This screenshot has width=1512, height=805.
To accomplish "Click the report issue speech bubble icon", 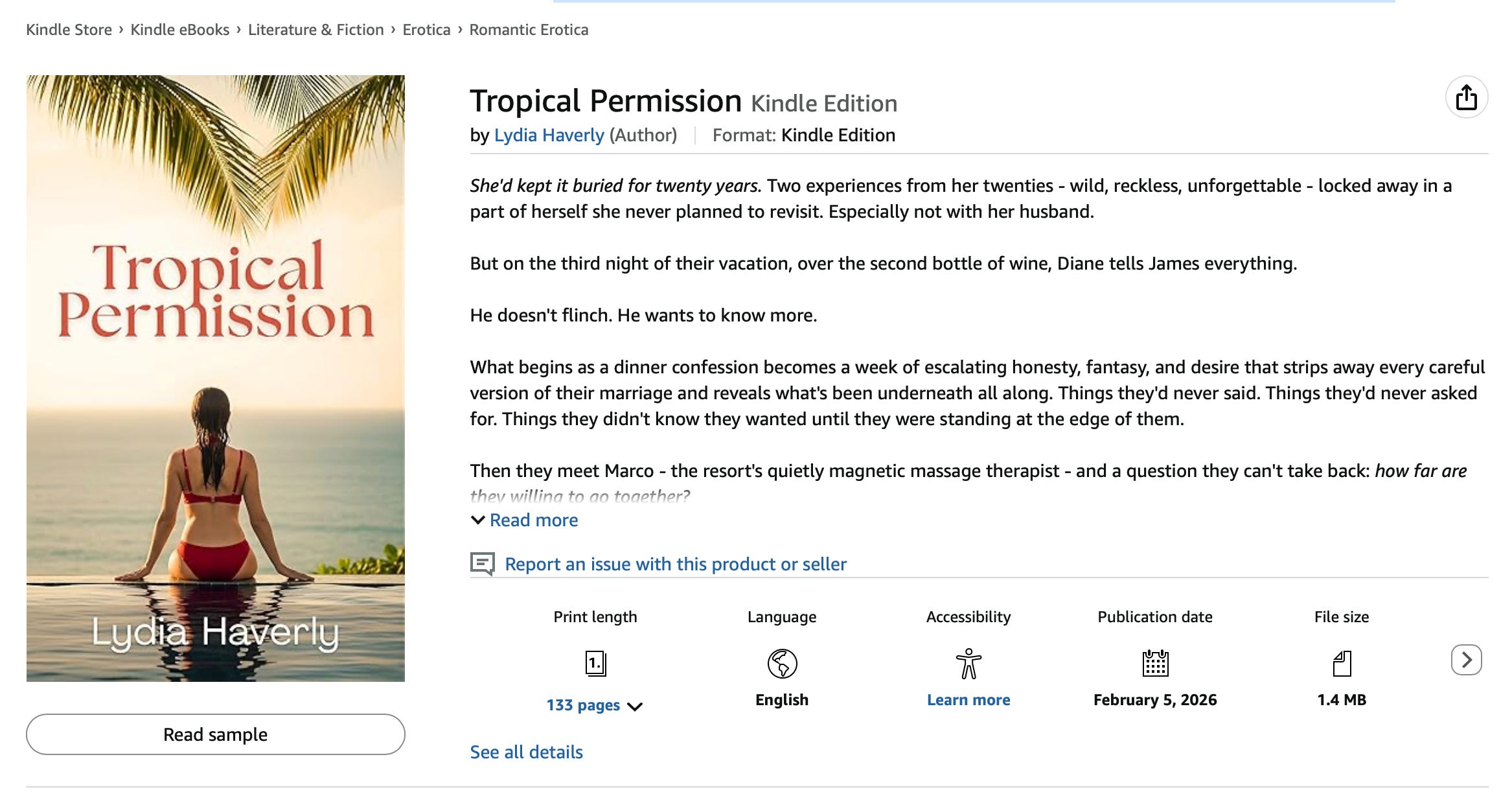I will (482, 564).
